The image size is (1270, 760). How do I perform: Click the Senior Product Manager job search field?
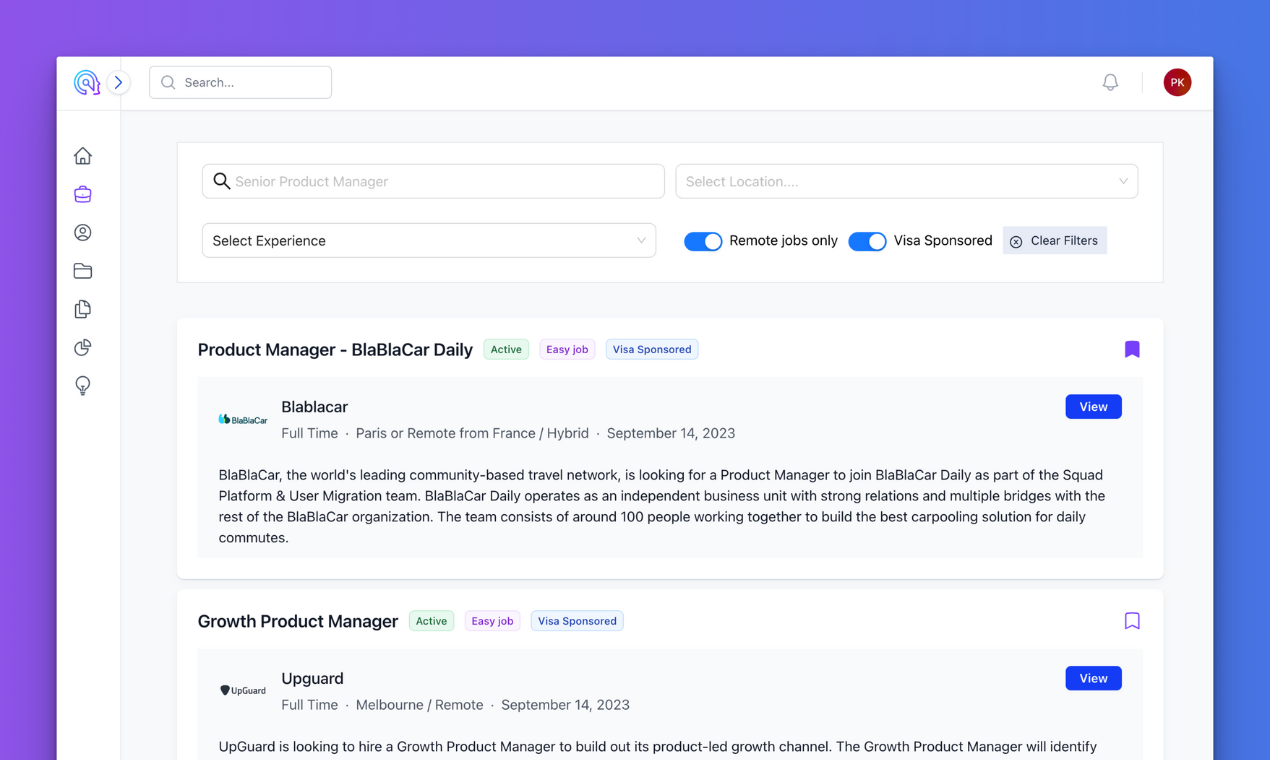click(433, 181)
